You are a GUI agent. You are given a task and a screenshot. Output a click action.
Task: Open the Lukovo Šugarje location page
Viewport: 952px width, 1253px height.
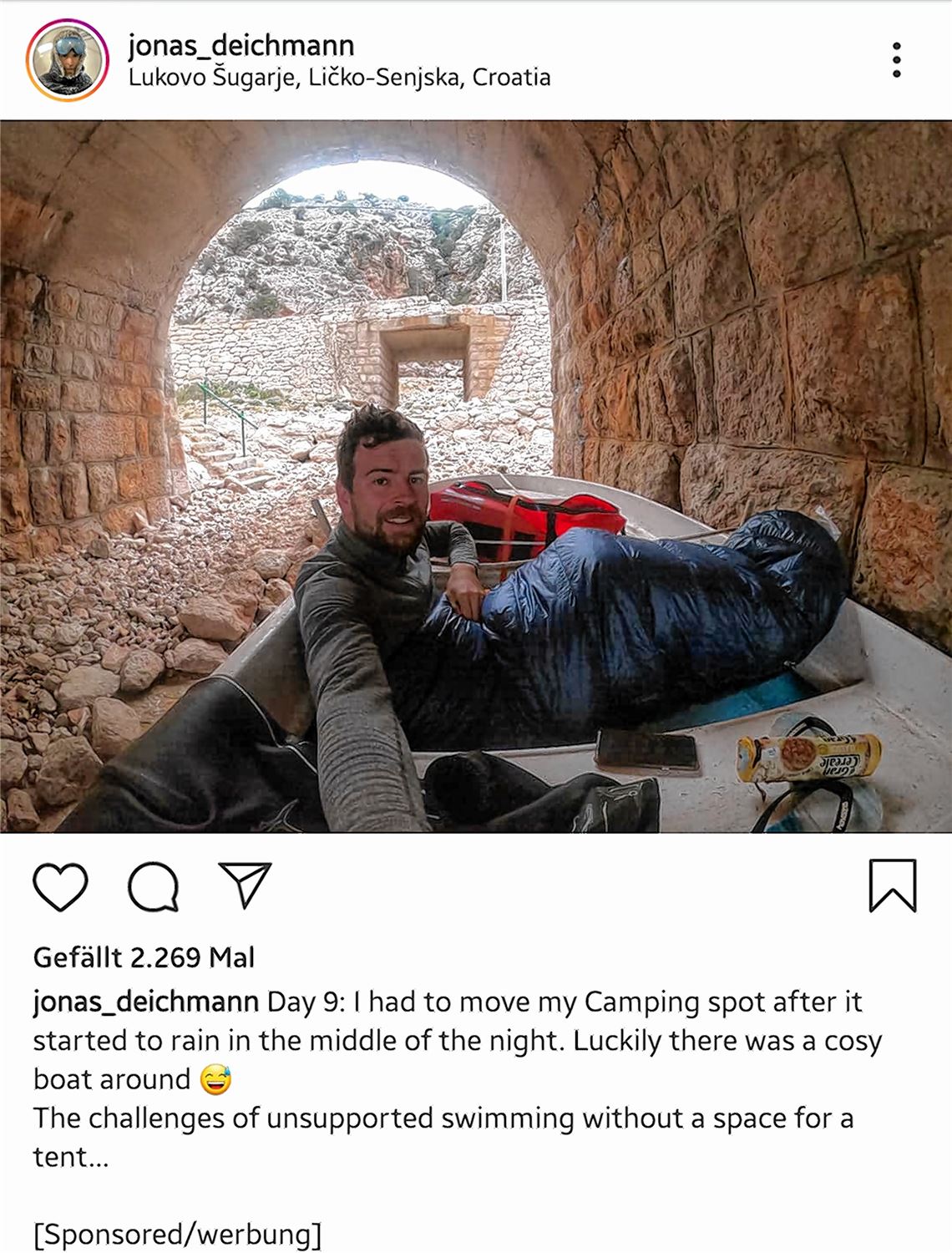(339, 78)
